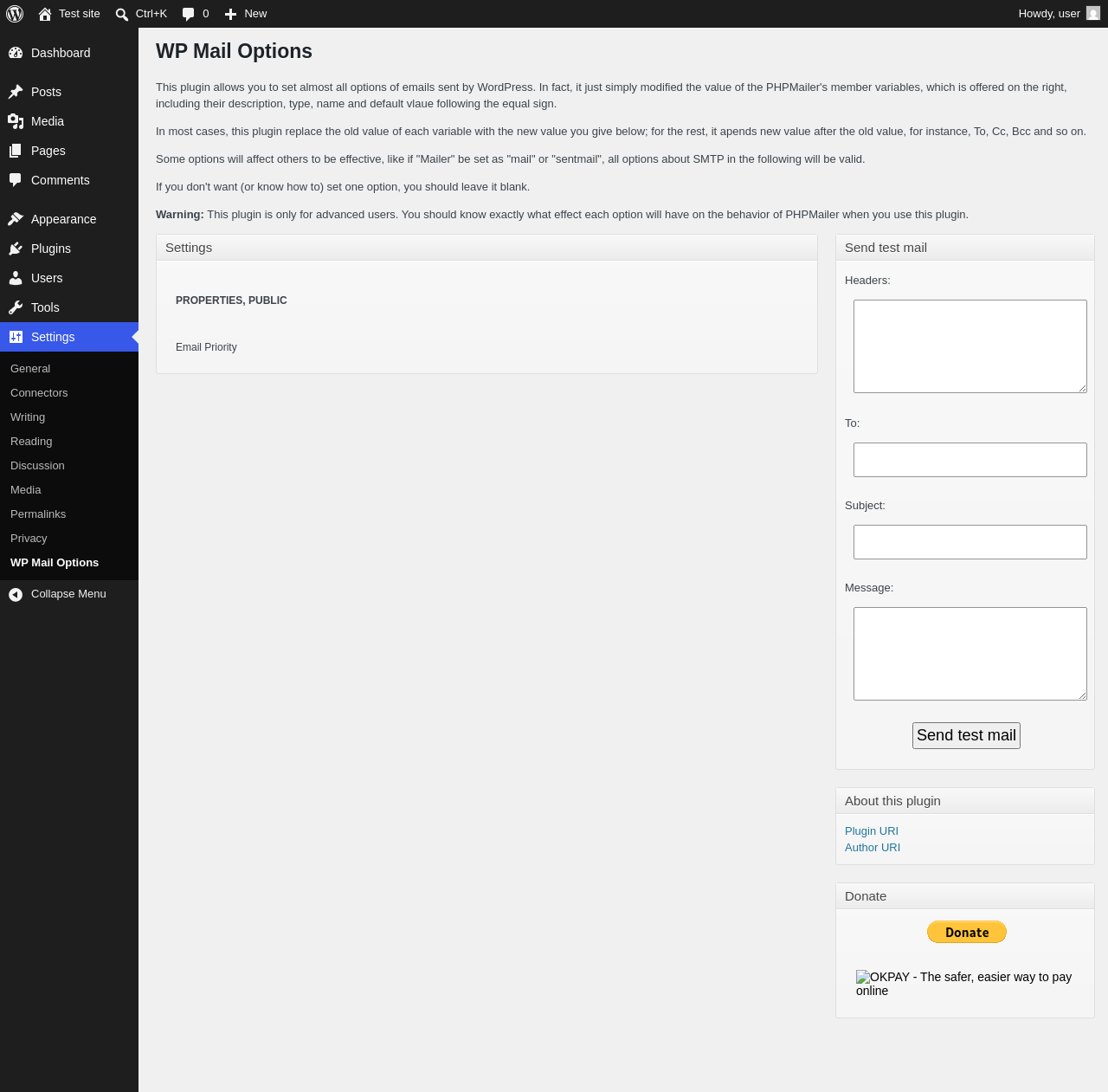This screenshot has height=1092, width=1108.
Task: Click the Collapse Menu arrow icon
Action: pos(16,594)
